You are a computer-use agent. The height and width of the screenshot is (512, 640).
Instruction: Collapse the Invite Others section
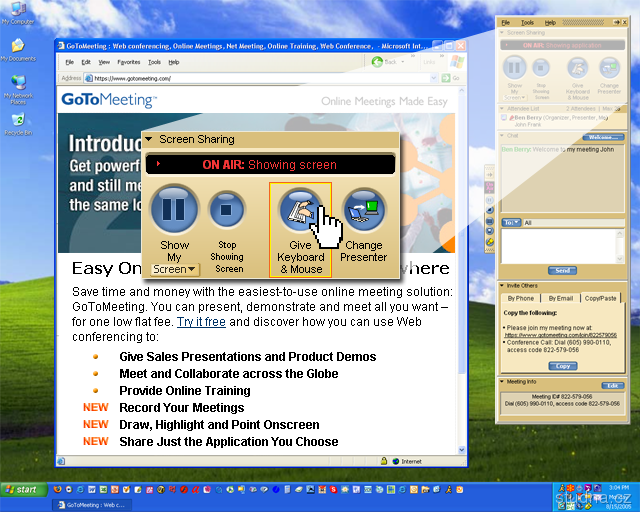[x=502, y=285]
